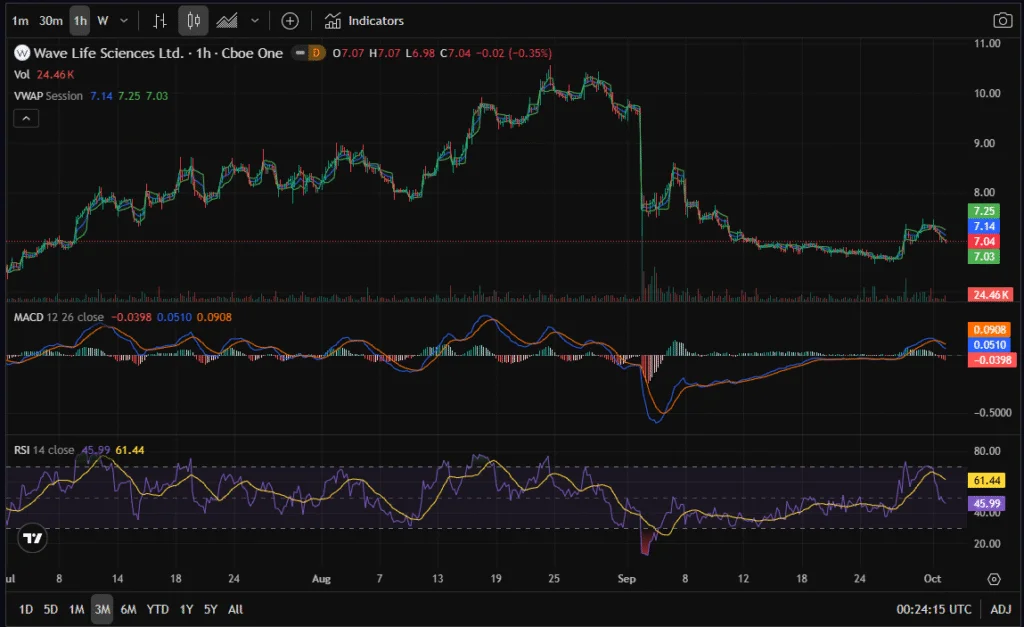Switch chart style to bars
The height and width of the screenshot is (627, 1024).
click(160, 20)
